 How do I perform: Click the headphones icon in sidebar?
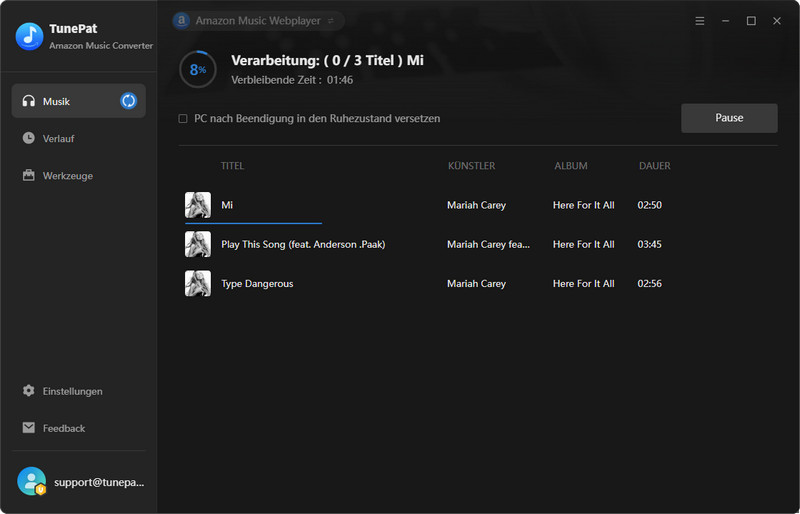click(x=29, y=101)
